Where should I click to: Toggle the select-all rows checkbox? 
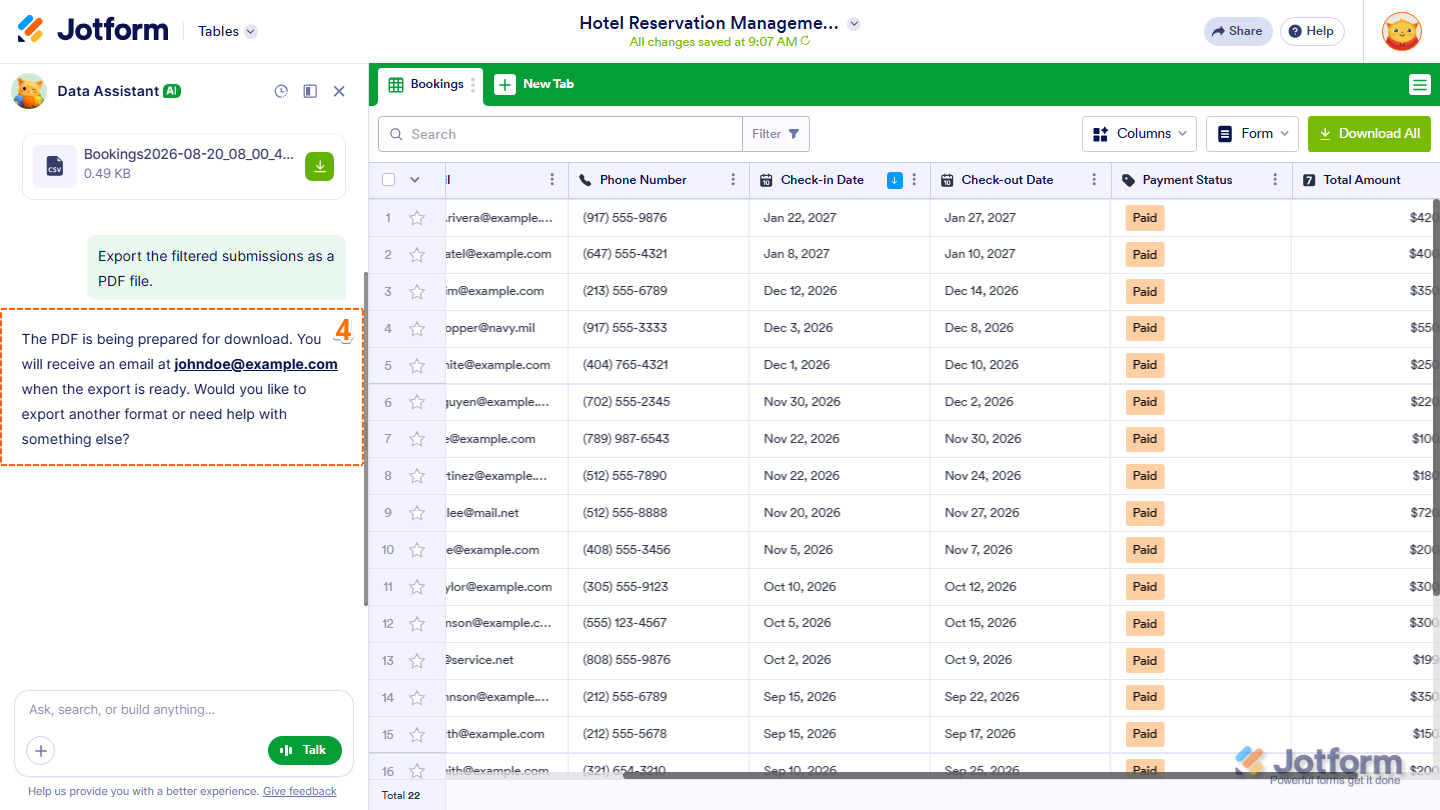[388, 180]
